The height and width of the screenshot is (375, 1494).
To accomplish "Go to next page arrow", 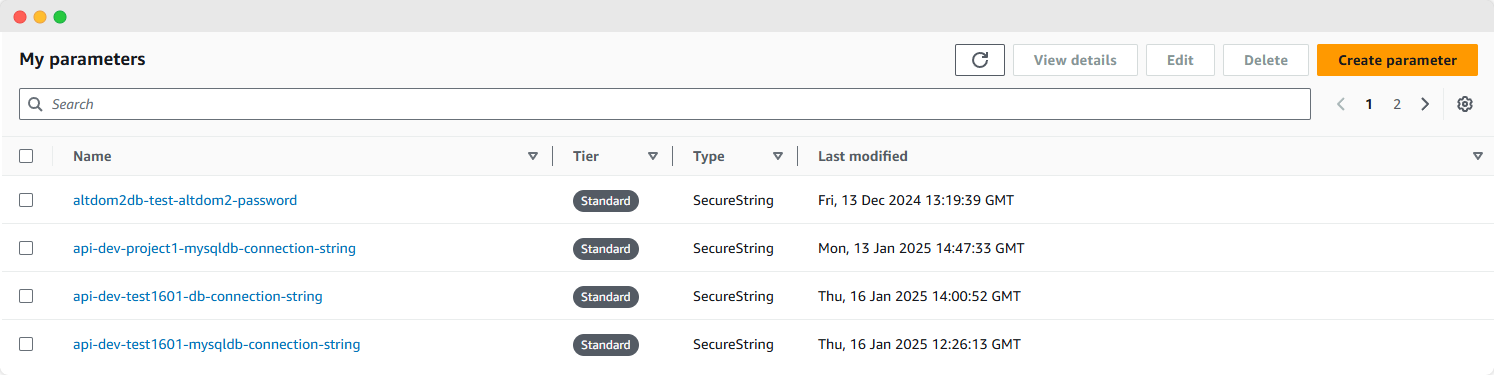I will point(1425,104).
